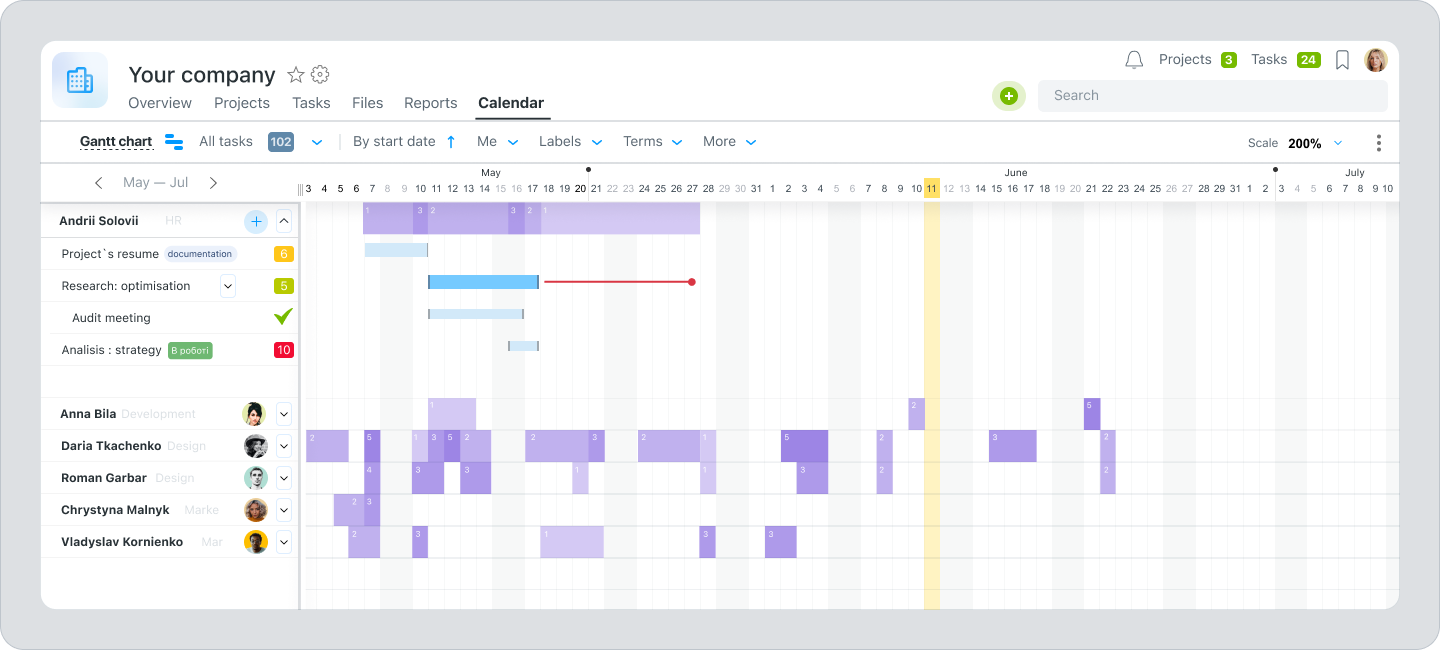This screenshot has width=1440, height=650.
Task: Click the green plus button near search
Action: tap(1009, 96)
